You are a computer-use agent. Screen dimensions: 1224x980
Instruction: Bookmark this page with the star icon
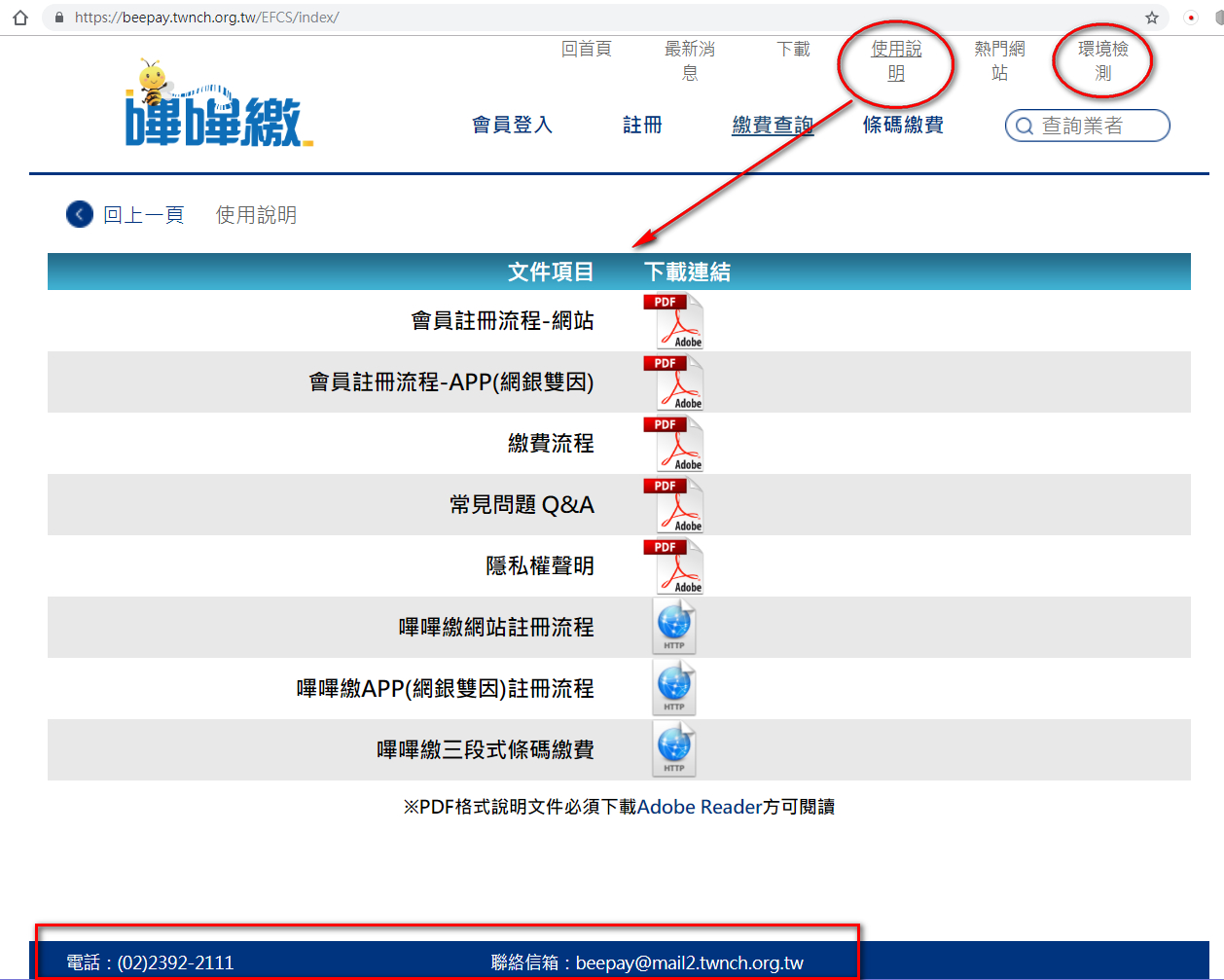point(1152,18)
